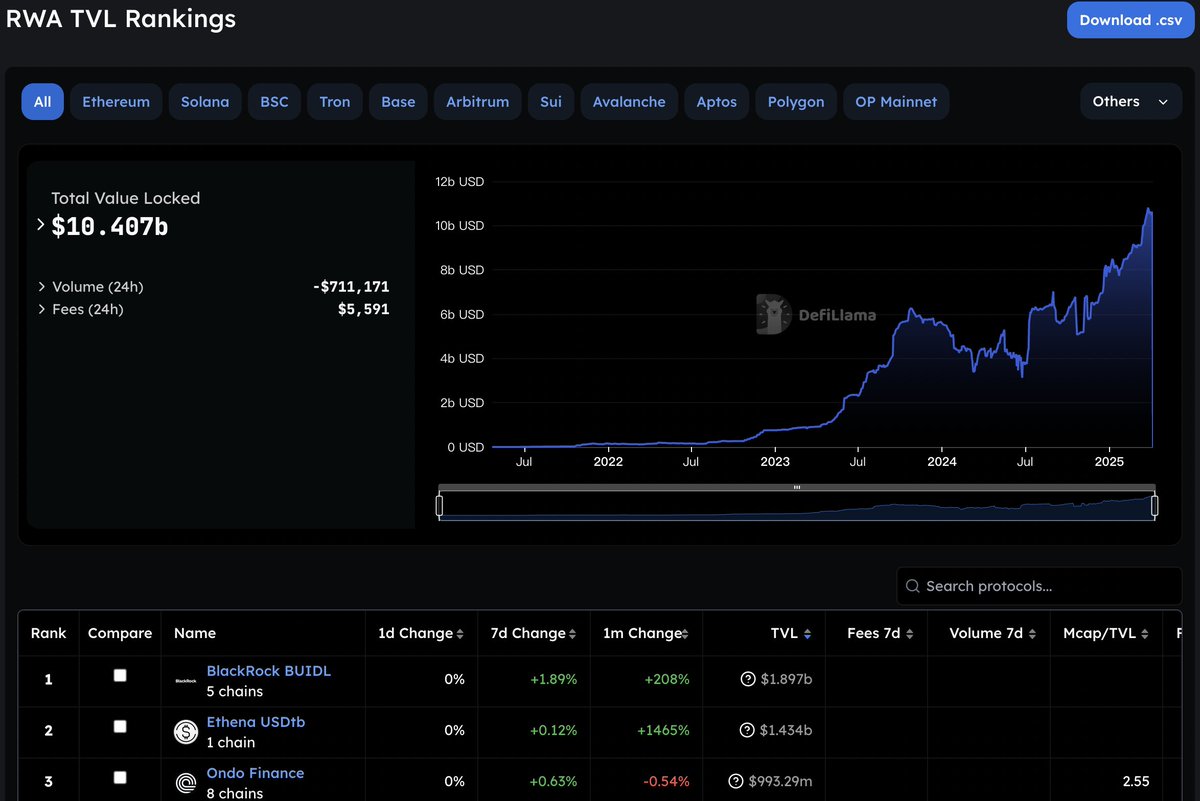Show Arbitrum RWA rankings
The width and height of the screenshot is (1200, 801).
[x=478, y=102]
